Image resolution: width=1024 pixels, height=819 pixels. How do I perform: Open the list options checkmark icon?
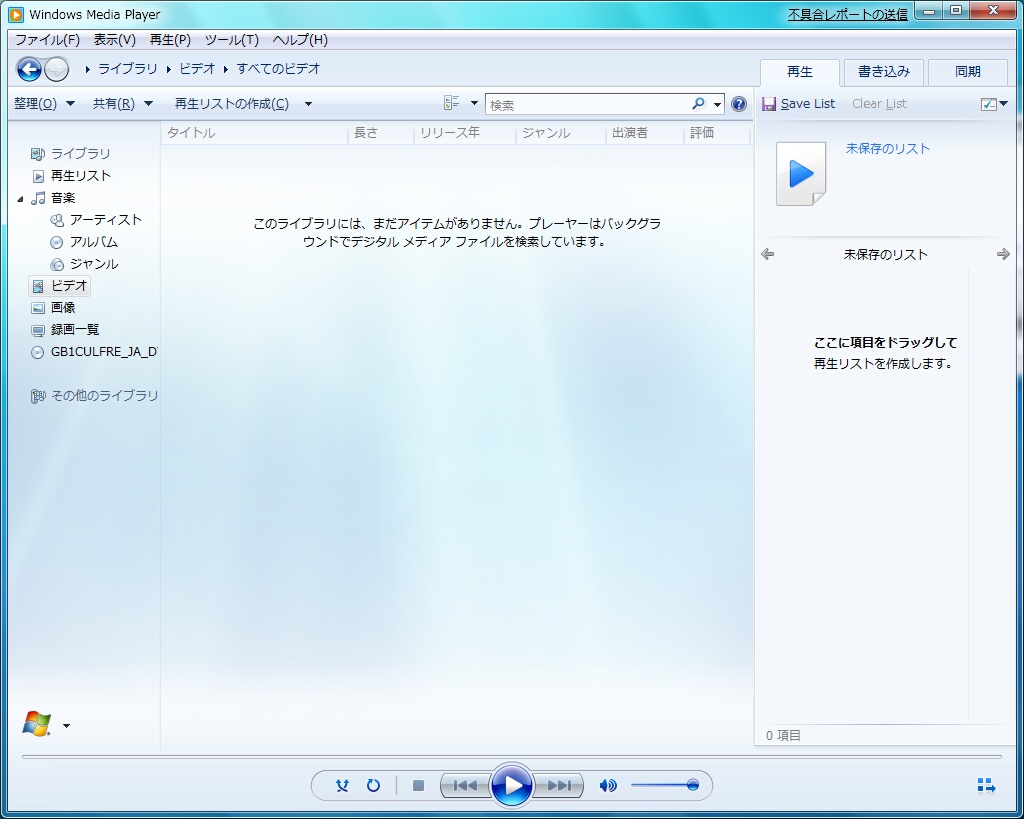click(x=989, y=104)
